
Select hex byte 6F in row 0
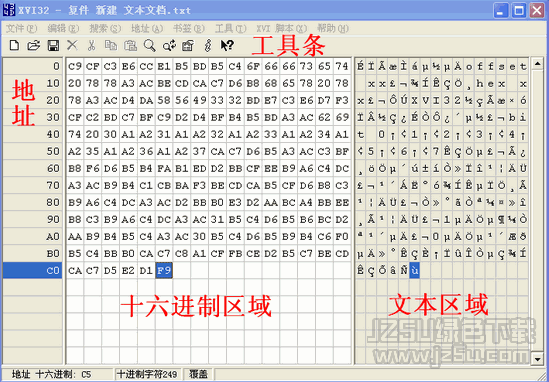tap(253, 66)
